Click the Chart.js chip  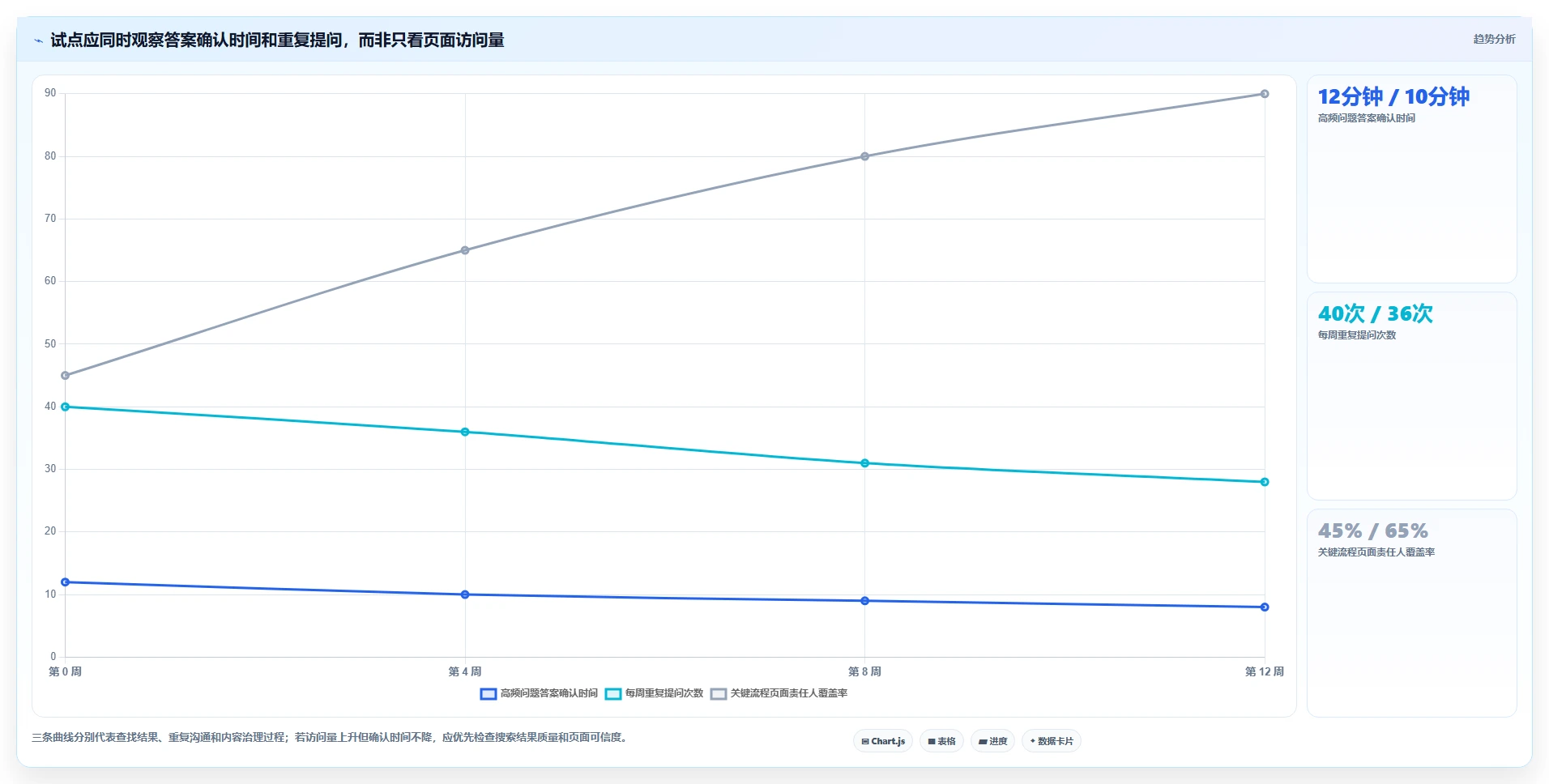pyautogui.click(x=883, y=741)
